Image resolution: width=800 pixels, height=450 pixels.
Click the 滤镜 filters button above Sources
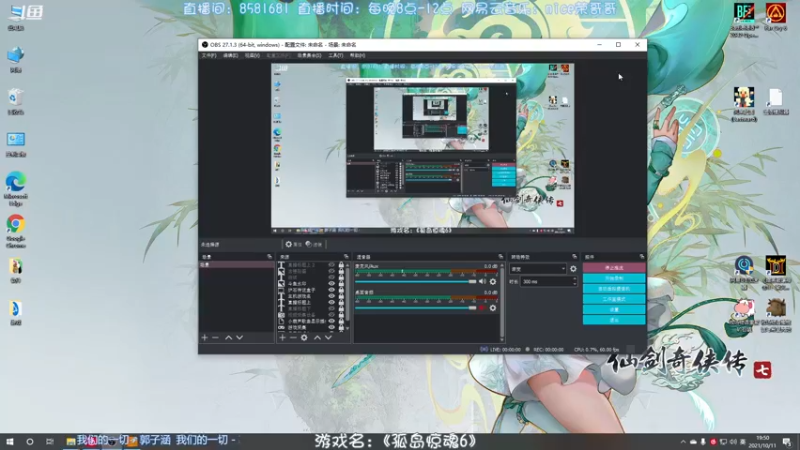314,244
